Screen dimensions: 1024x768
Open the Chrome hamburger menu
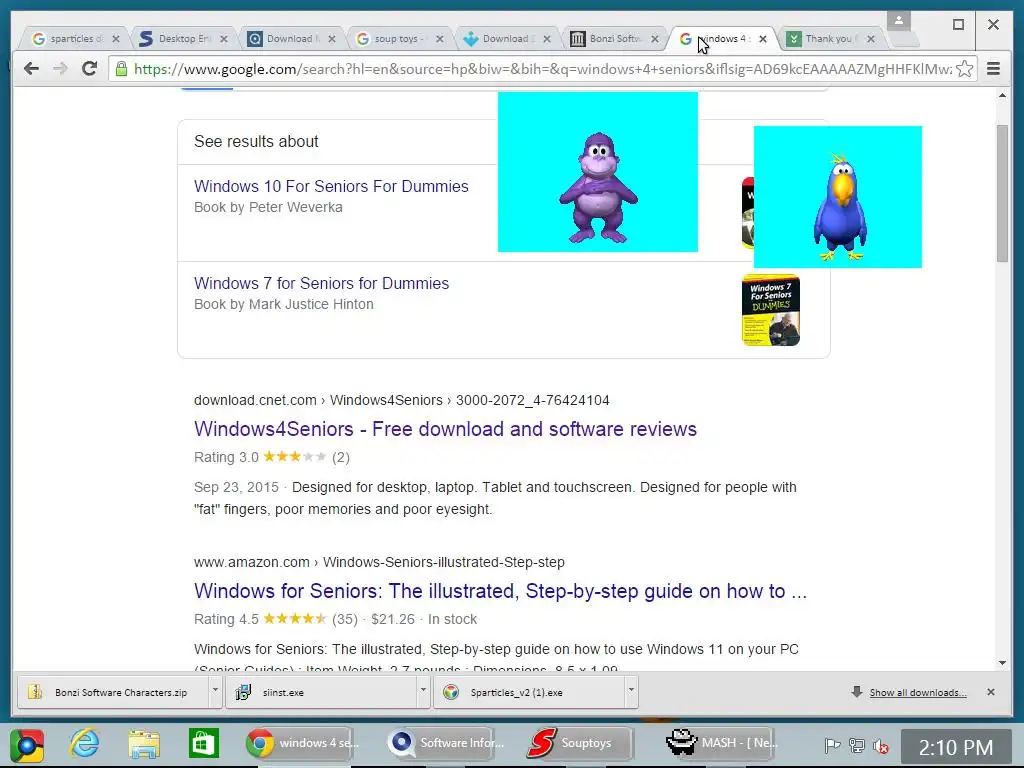[993, 69]
